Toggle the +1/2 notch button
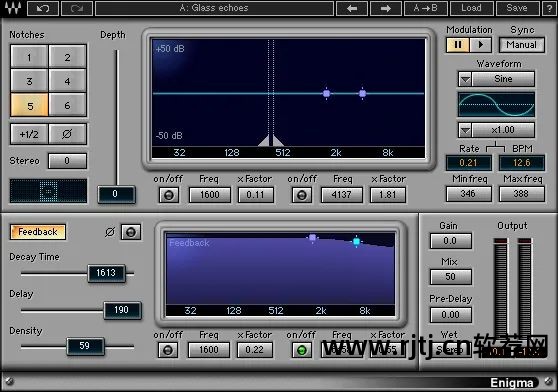Screen dimensions: 558x392 point(29,134)
